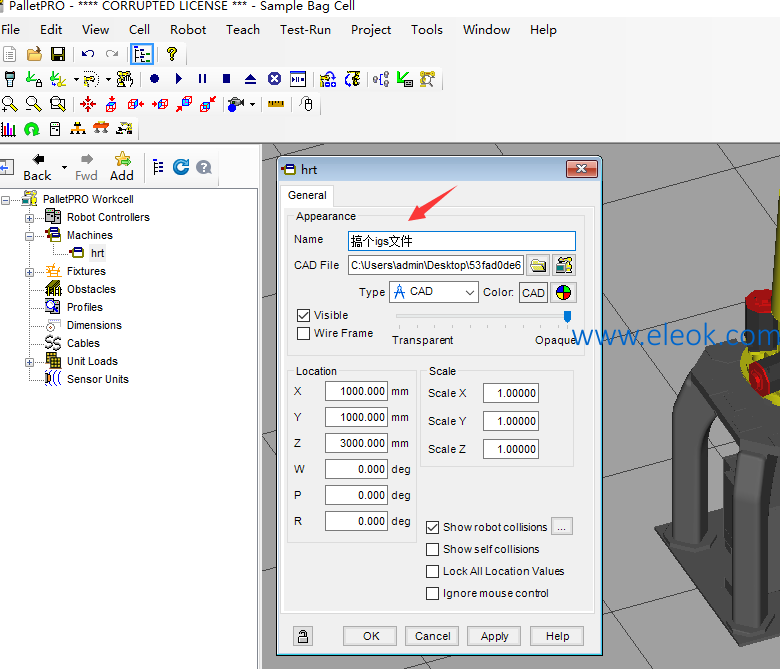Click the zoom window magnifier icon
The width and height of the screenshot is (780, 669).
coord(58,104)
